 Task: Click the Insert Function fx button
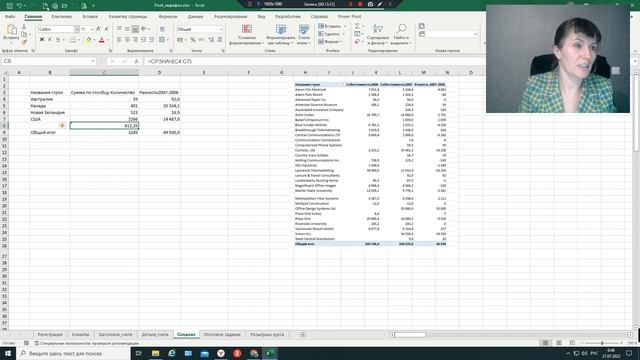(136, 61)
